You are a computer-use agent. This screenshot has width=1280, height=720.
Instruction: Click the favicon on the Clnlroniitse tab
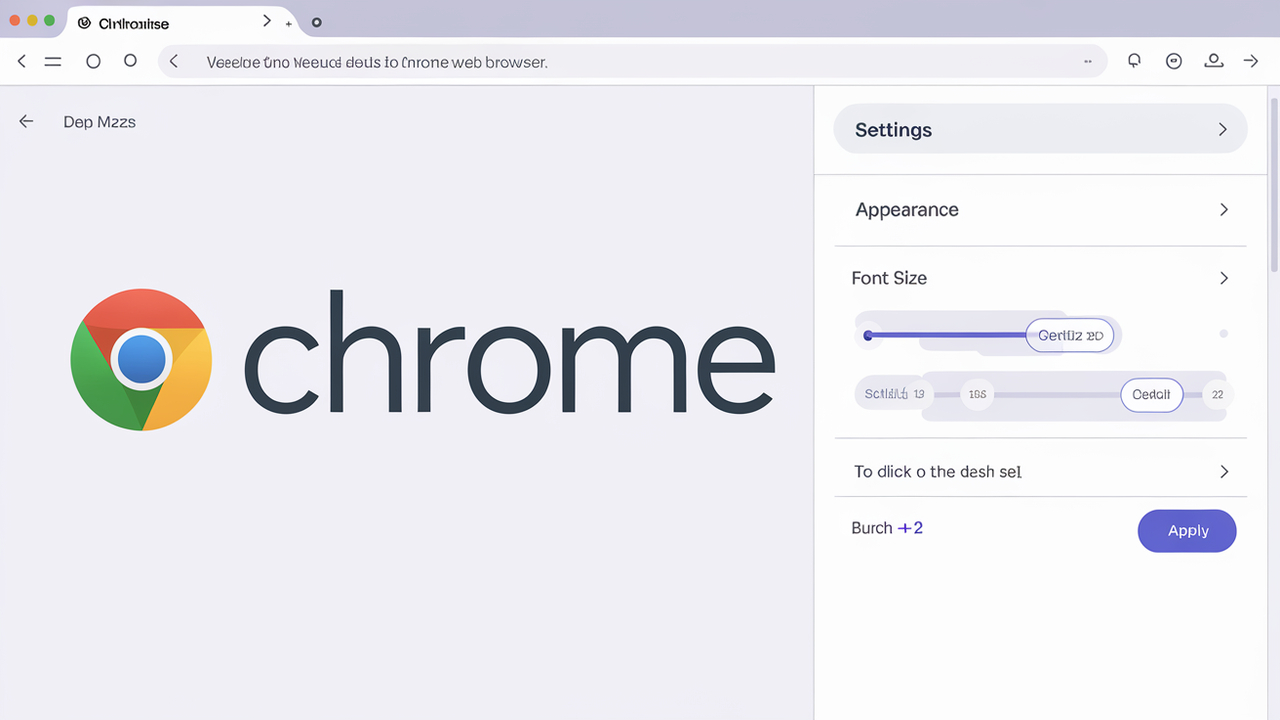[x=84, y=23]
